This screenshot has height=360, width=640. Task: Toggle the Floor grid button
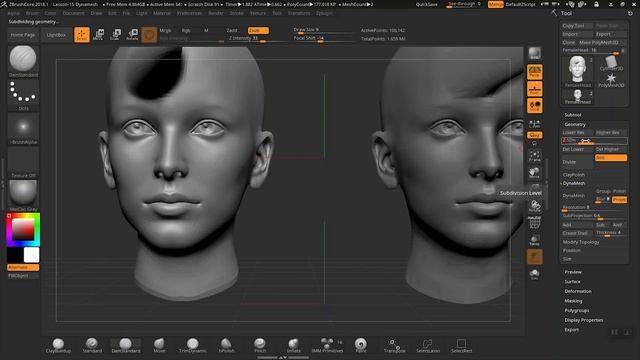[534, 89]
